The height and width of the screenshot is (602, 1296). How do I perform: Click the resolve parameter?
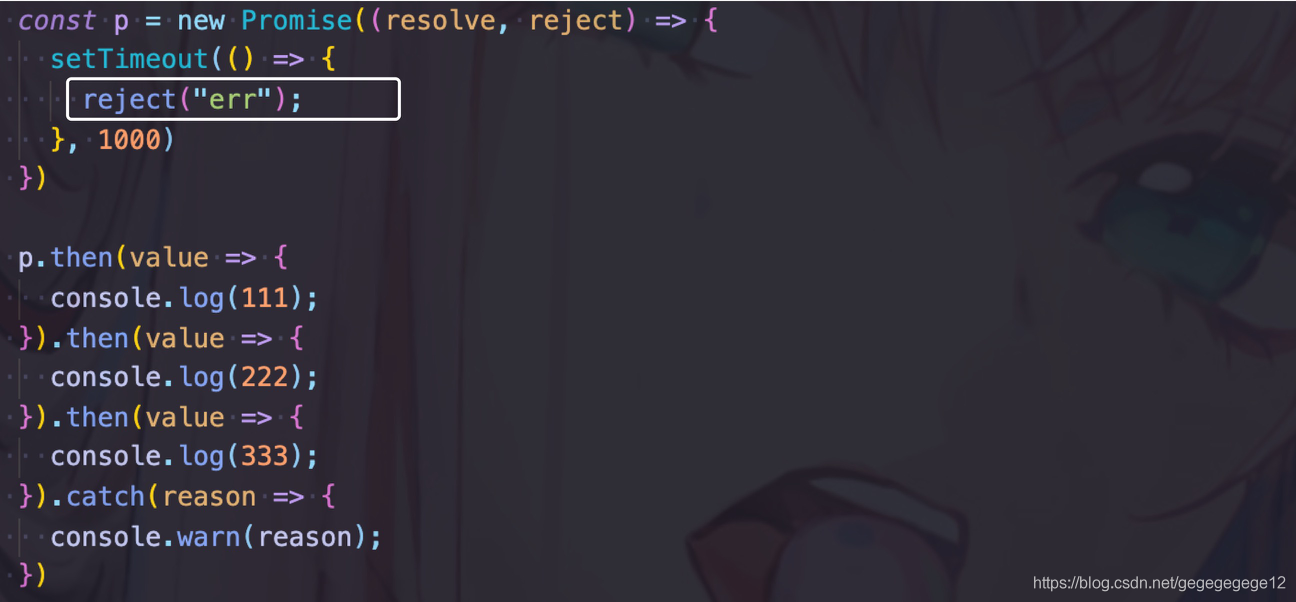(x=441, y=20)
